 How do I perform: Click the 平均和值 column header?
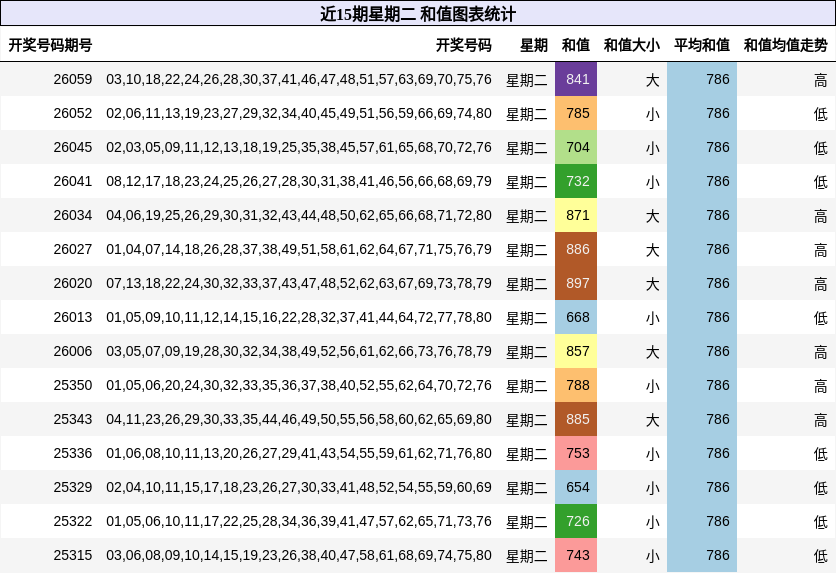click(702, 45)
